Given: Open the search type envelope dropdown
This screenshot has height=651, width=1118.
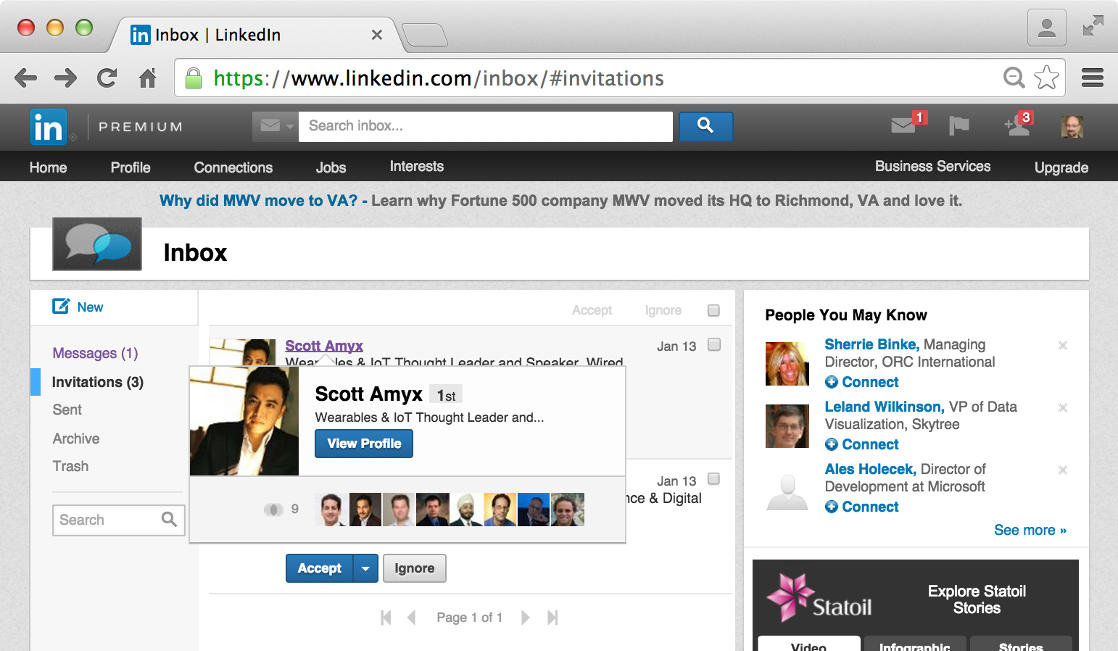Looking at the screenshot, I should pyautogui.click(x=275, y=126).
